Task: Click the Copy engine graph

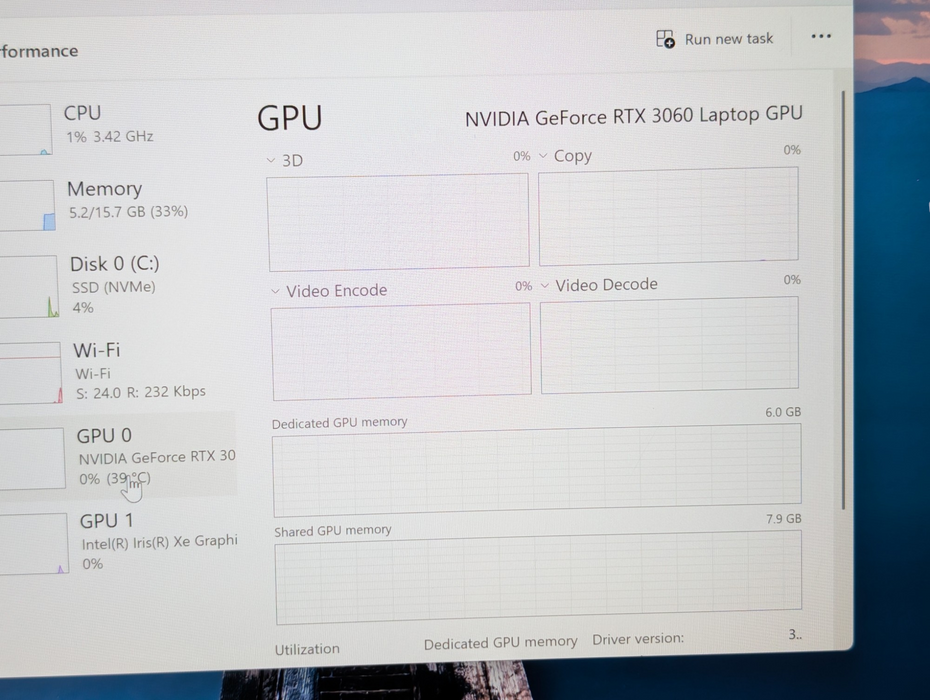Action: tap(668, 216)
